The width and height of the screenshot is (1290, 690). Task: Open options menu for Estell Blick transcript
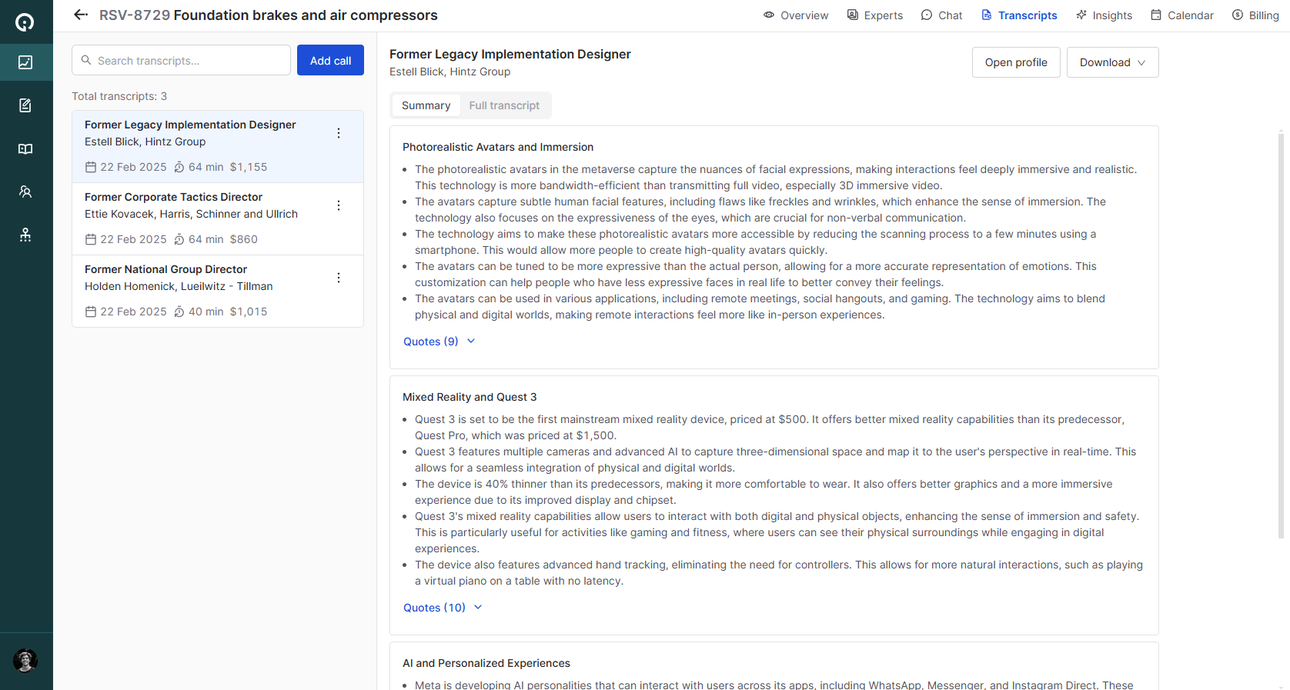(338, 133)
